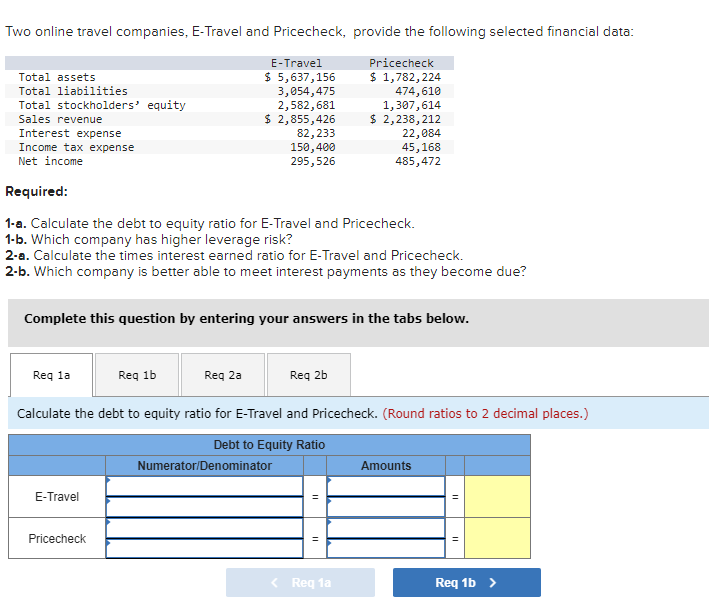709x616 pixels.
Task: Click the Amounts column header
Action: pyautogui.click(x=386, y=465)
